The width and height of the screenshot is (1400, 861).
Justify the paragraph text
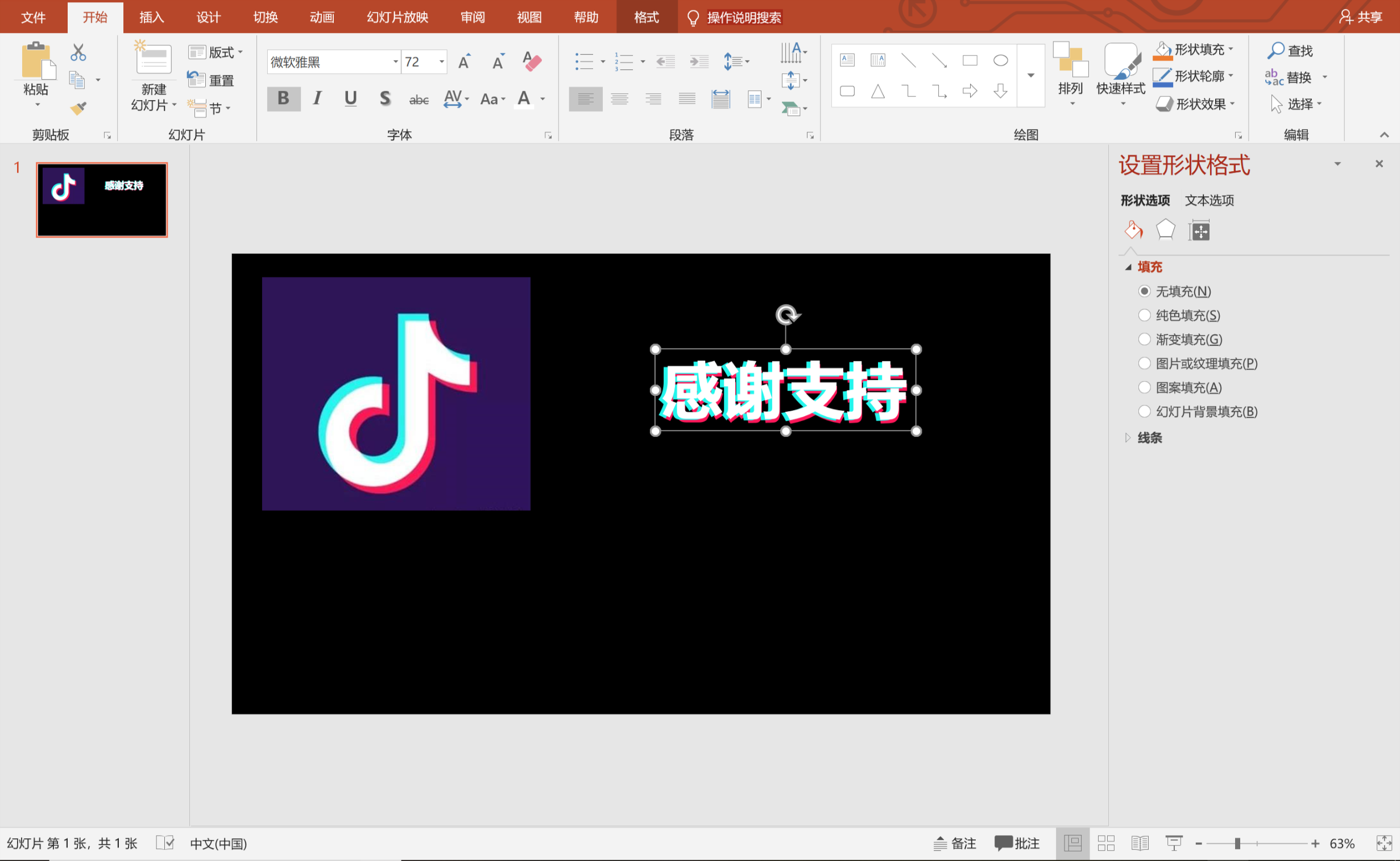[687, 99]
